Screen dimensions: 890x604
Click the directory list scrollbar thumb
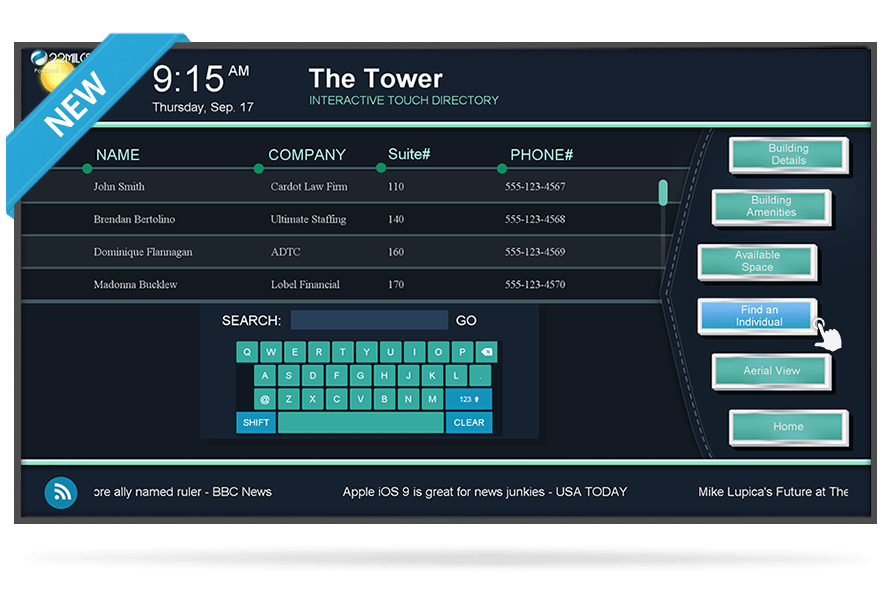coord(663,192)
